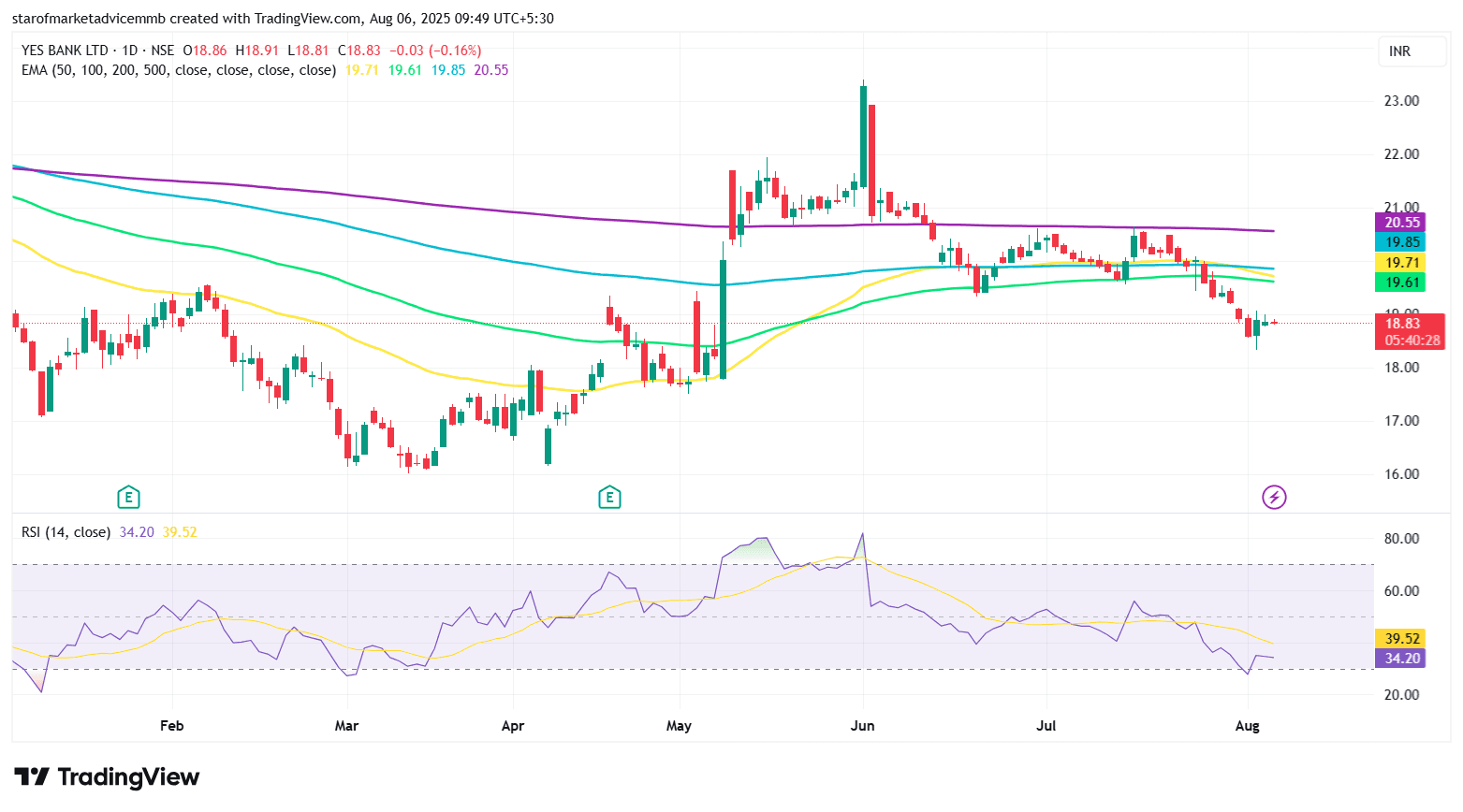Screen dimensions: 1463x812
Task: Click the 19.61 green EMA price label
Action: 1401,283
